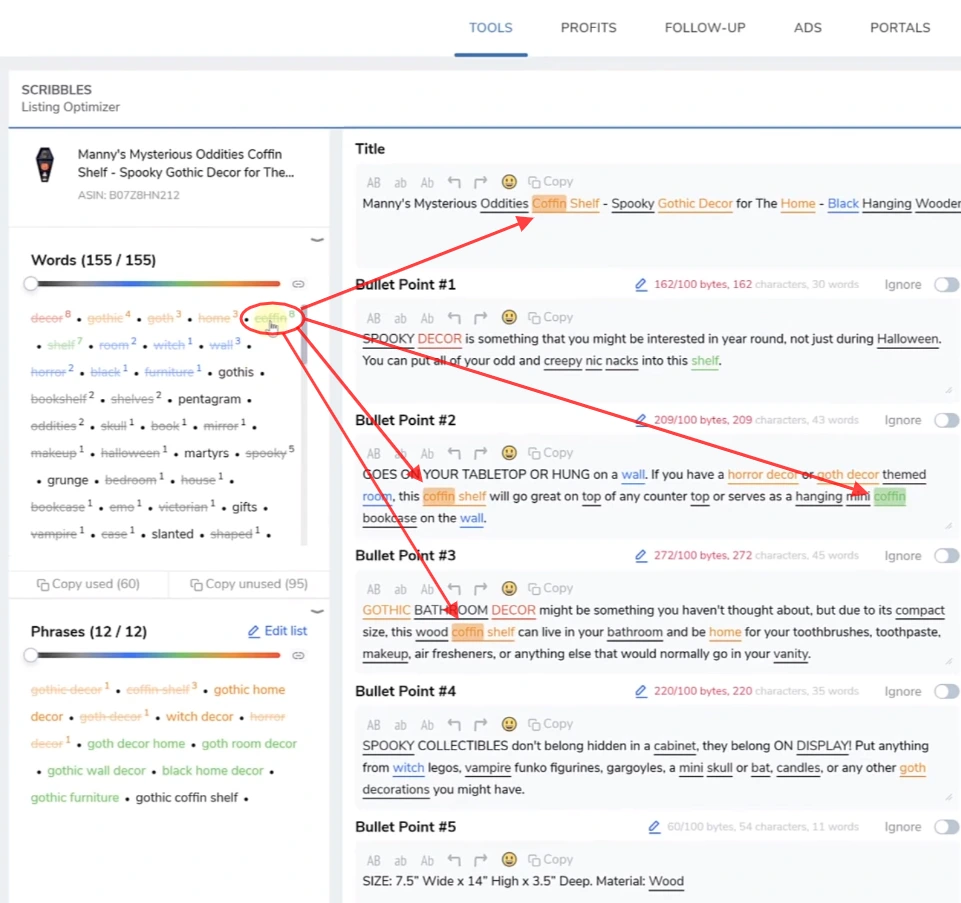Collapse the Words panel section
Viewport: 961px width, 903px height.
pyautogui.click(x=317, y=240)
